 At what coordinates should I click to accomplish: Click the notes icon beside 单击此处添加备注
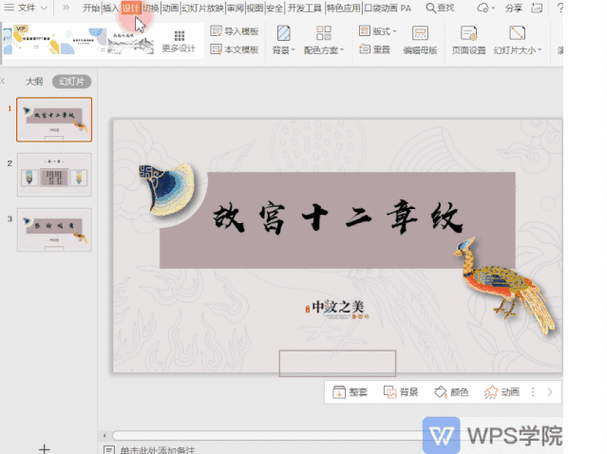[x=109, y=450]
